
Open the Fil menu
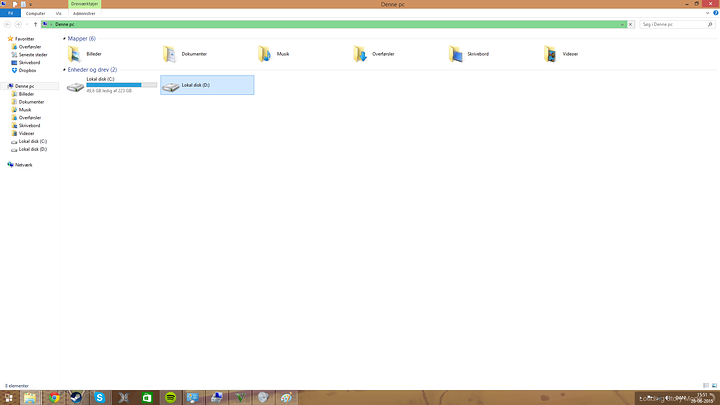click(x=10, y=14)
